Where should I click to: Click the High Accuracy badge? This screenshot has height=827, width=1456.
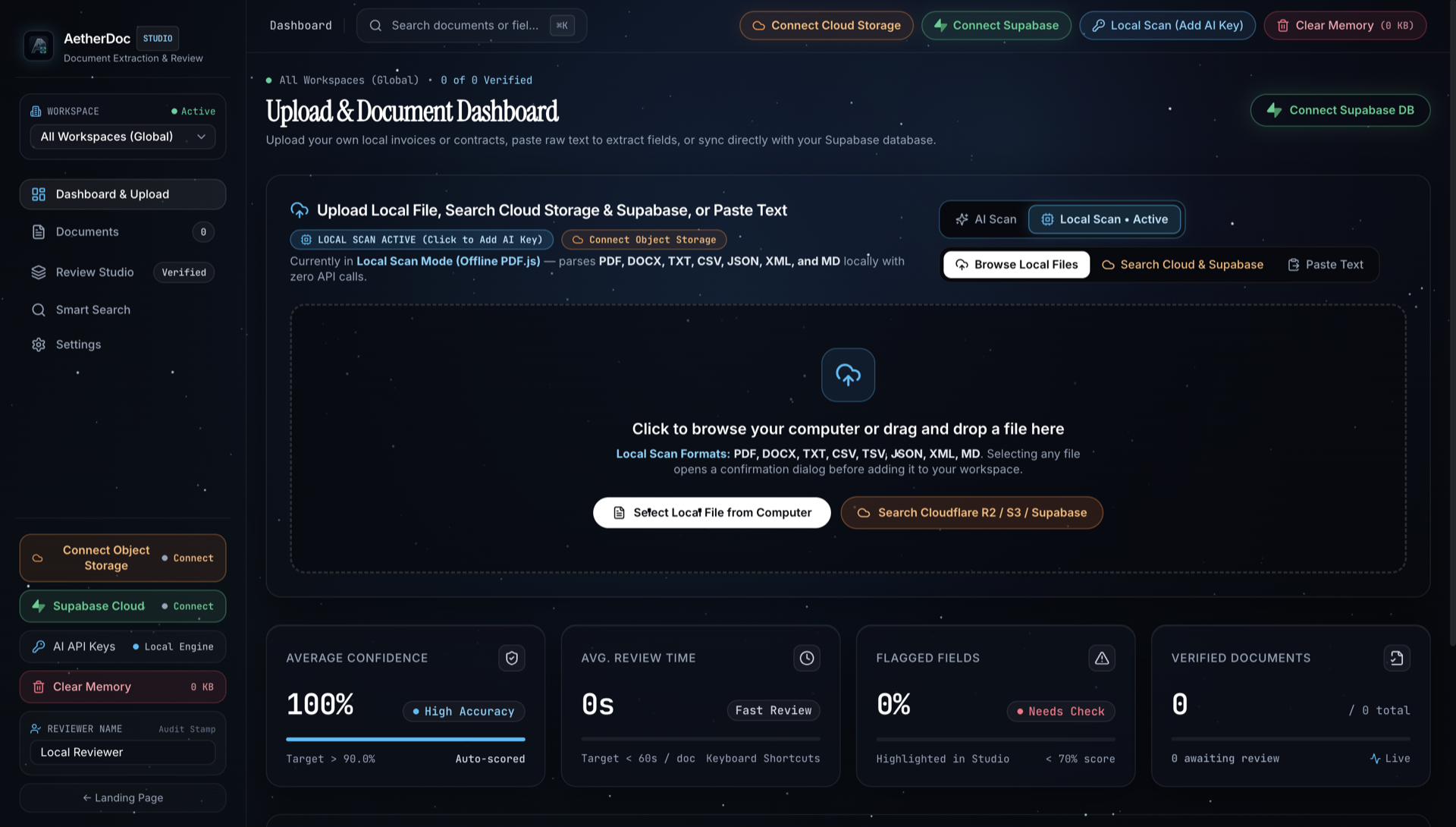464,712
